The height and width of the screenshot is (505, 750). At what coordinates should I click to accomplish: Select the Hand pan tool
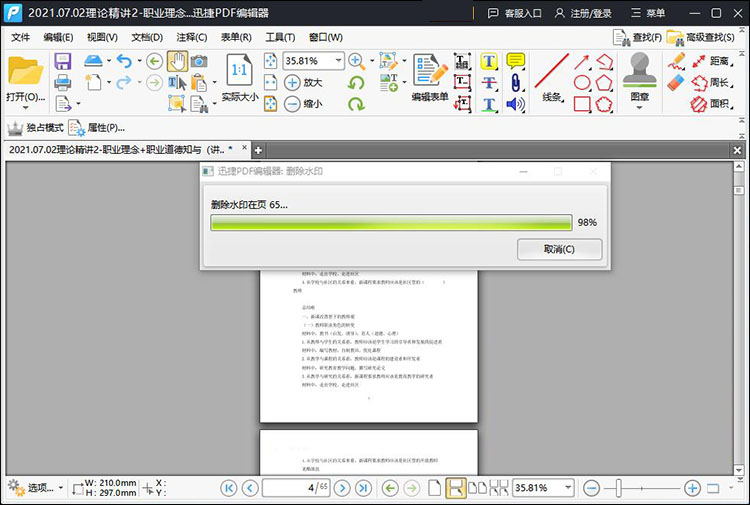click(x=177, y=61)
